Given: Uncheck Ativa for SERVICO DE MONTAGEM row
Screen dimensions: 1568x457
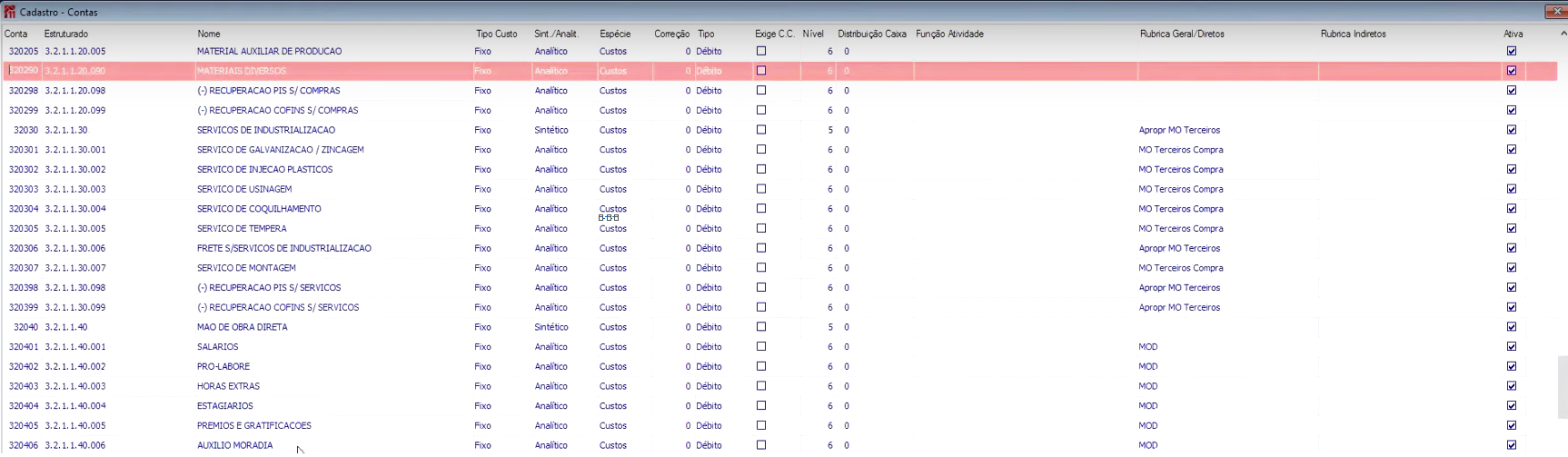Looking at the screenshot, I should [1512, 268].
